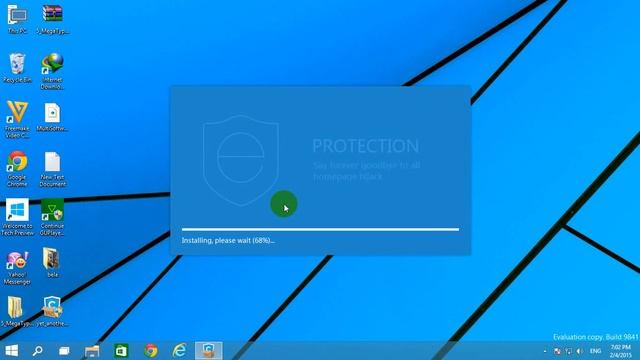Open the MultiSoftw... file icon

52,117
